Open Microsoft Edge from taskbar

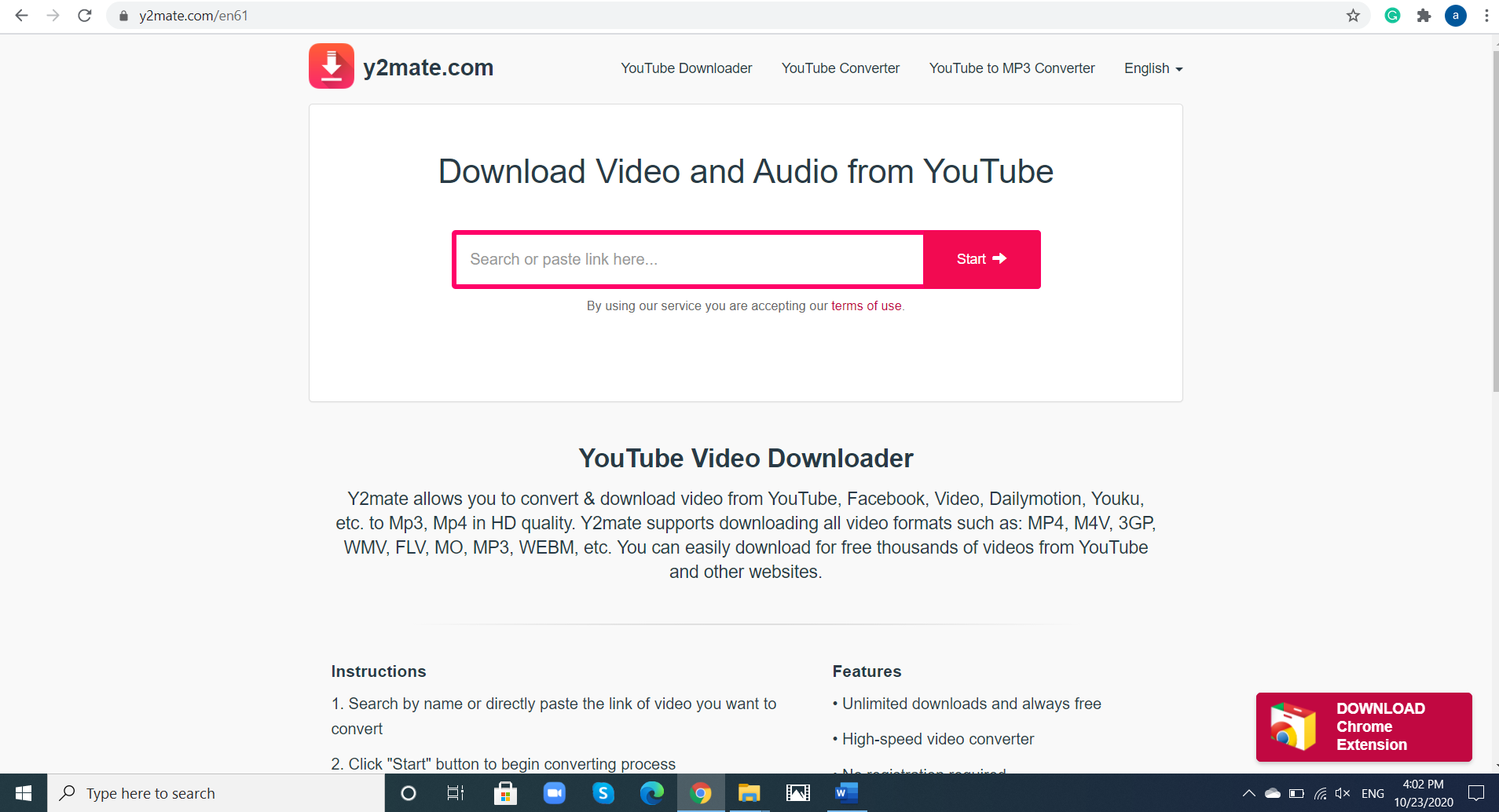652,793
